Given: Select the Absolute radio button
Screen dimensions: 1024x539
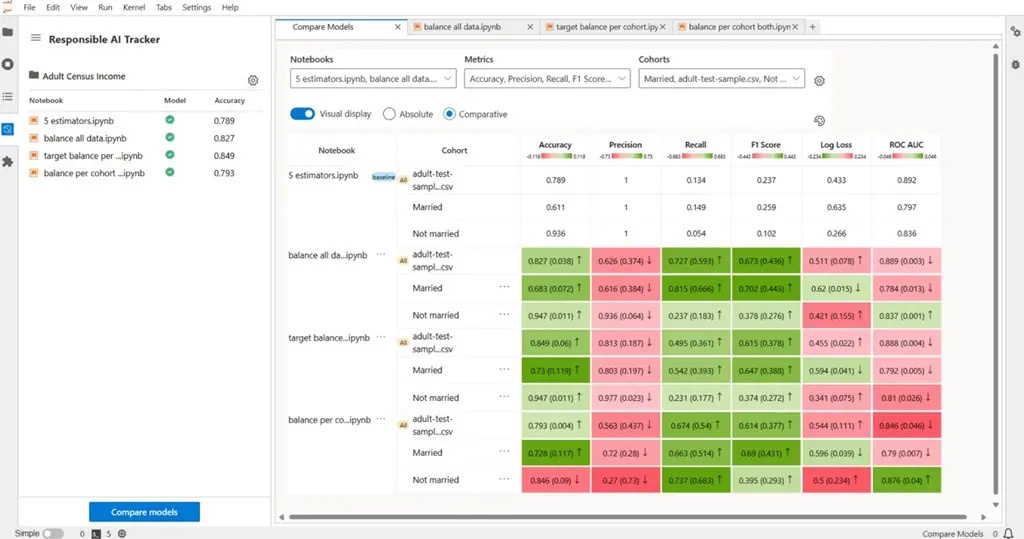Looking at the screenshot, I should tap(390, 114).
